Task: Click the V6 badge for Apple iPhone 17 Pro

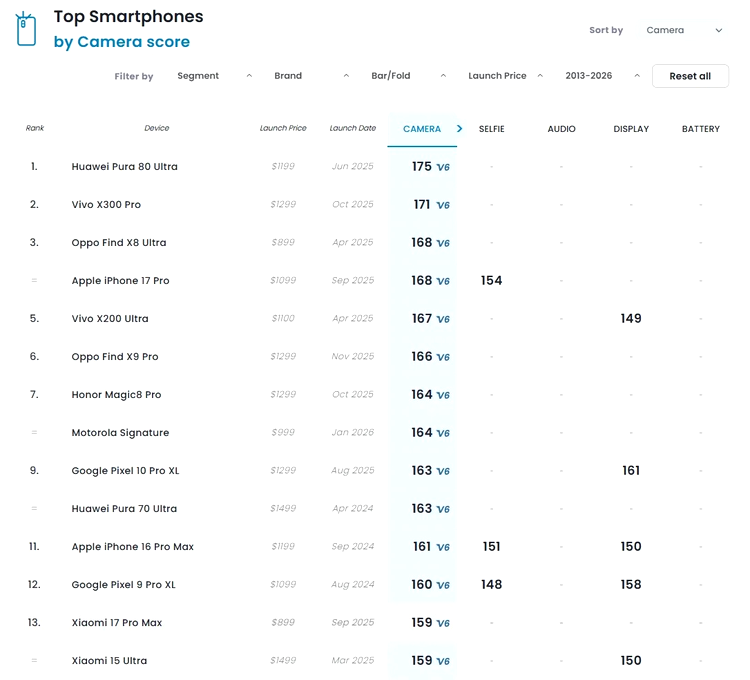Action: (443, 282)
